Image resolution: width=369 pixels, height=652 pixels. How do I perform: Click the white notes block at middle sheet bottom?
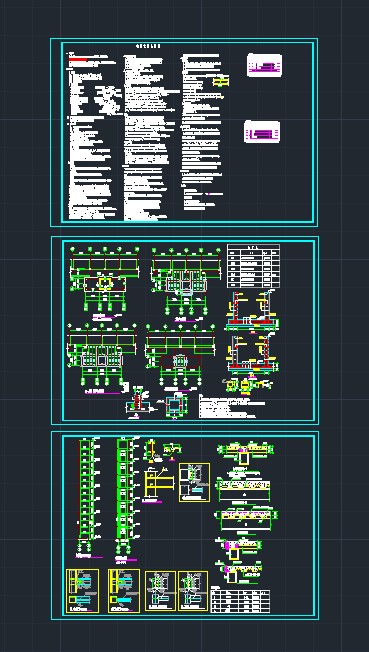click(x=232, y=406)
